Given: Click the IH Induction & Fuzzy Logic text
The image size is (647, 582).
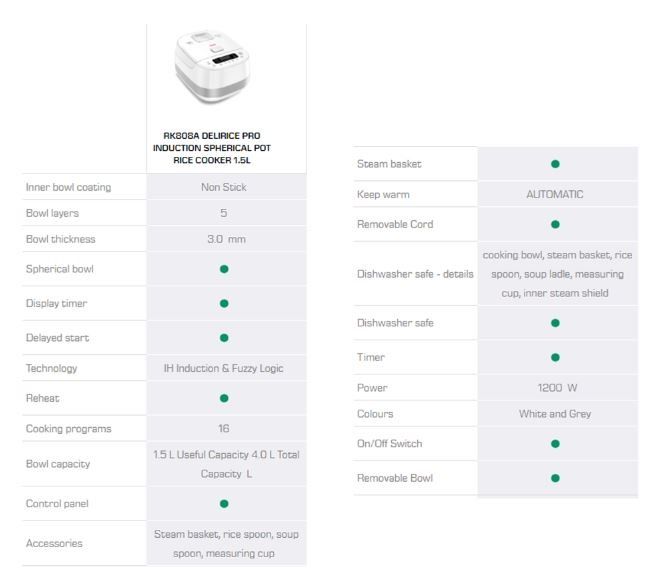Looking at the screenshot, I should (x=224, y=368).
